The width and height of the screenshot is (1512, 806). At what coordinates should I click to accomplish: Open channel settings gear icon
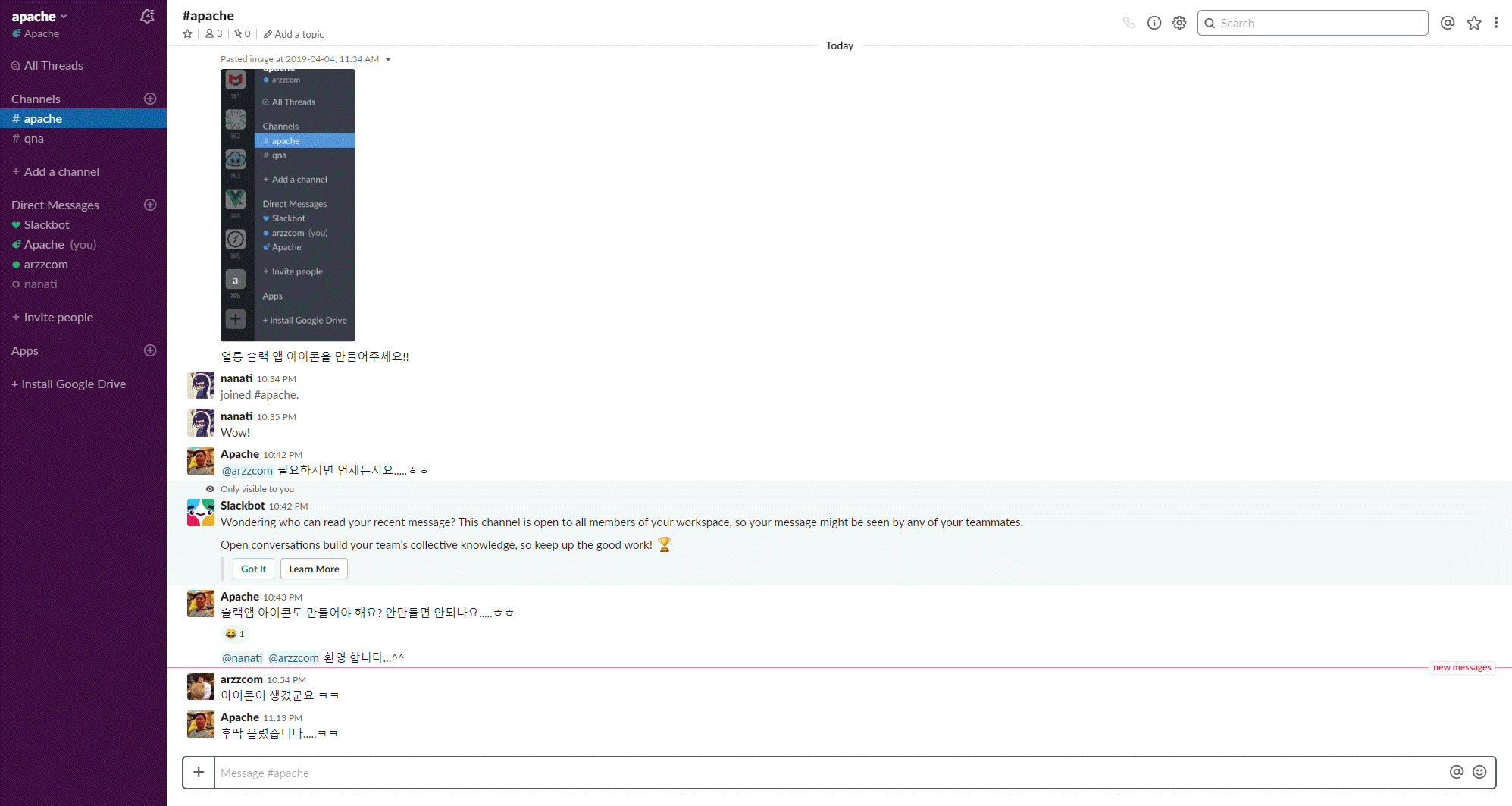pos(1179,23)
